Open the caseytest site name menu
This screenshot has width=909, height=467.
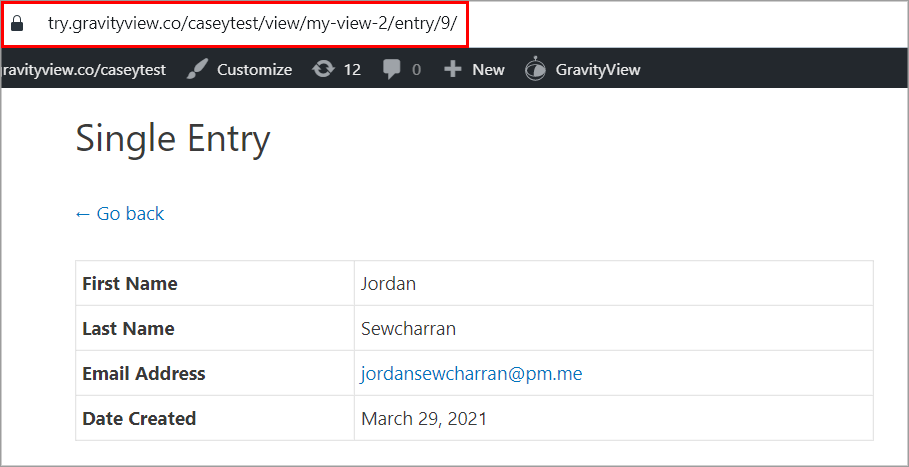point(84,69)
